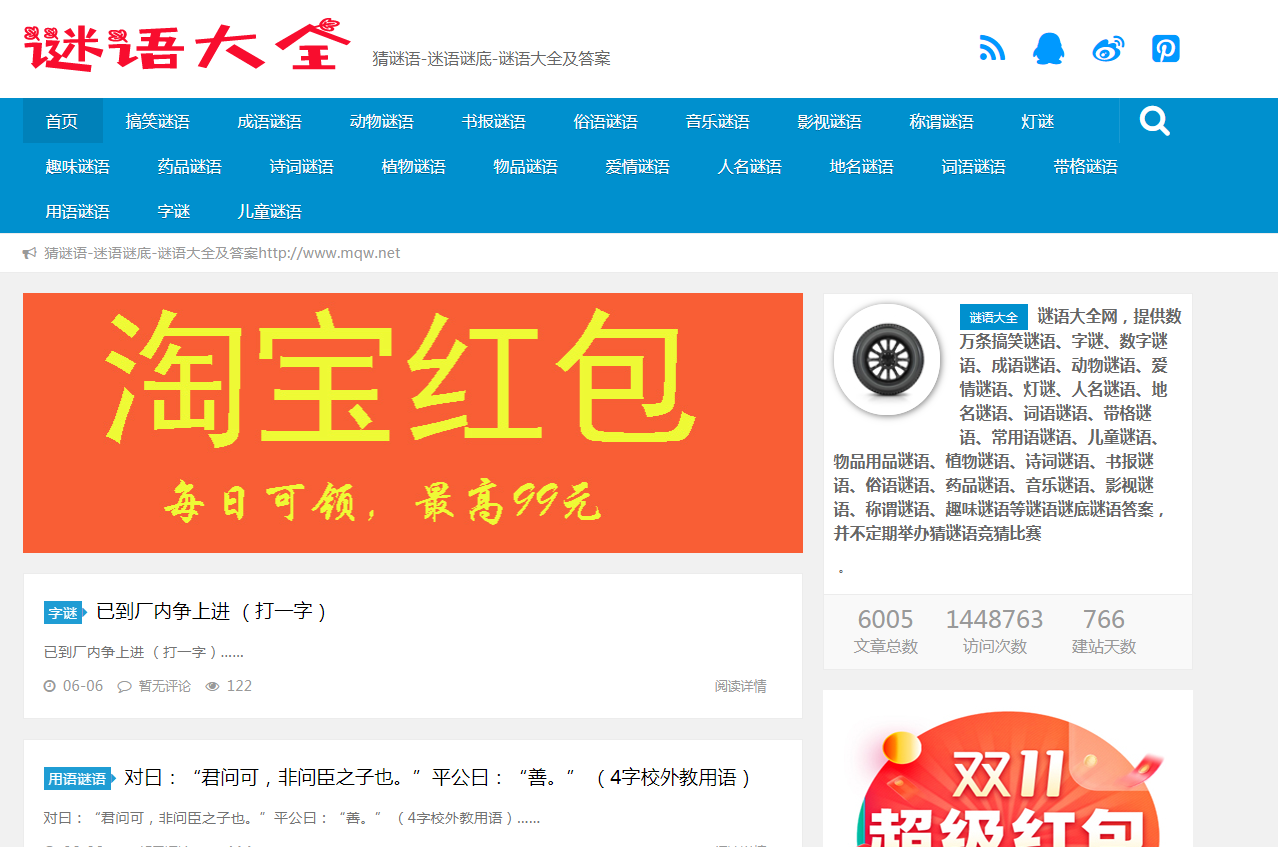
Task: Open the 灯谜 category
Action: (1037, 121)
